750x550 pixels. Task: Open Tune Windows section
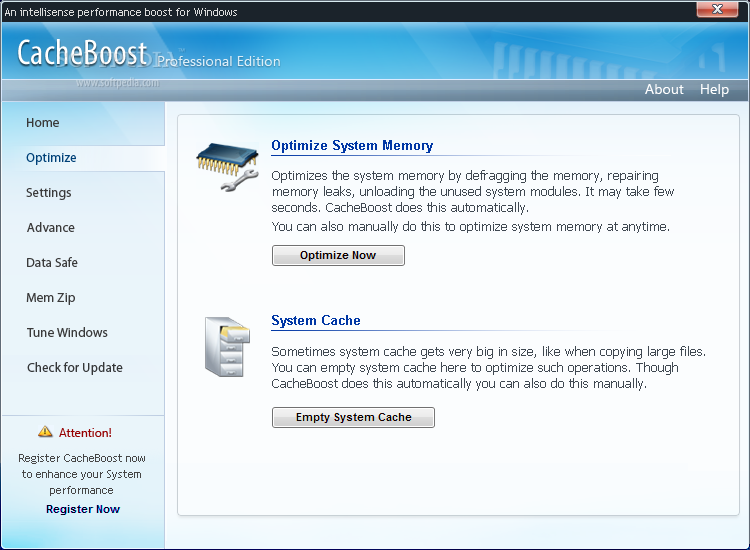pos(67,332)
